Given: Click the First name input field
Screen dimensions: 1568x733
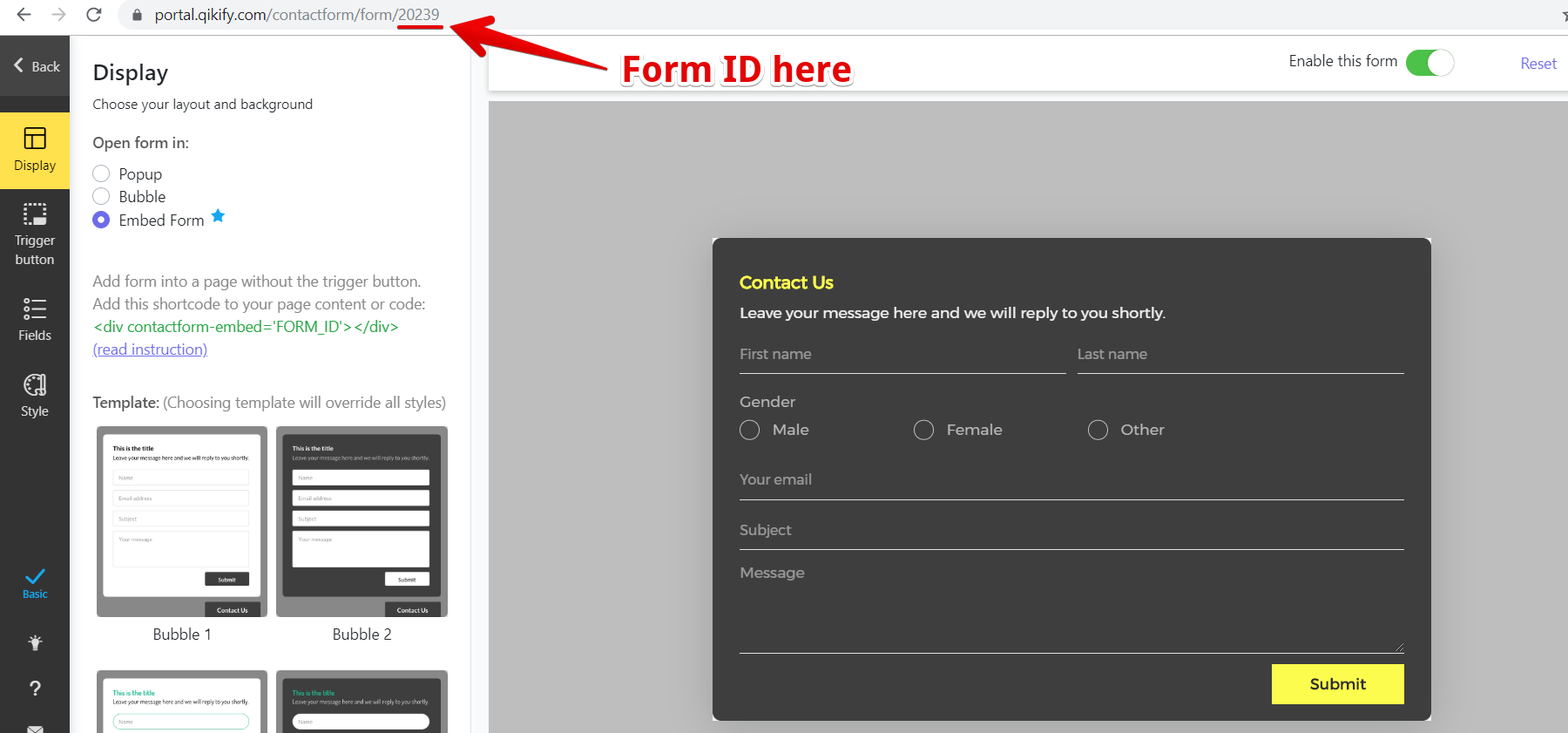Looking at the screenshot, I should click(x=902, y=355).
